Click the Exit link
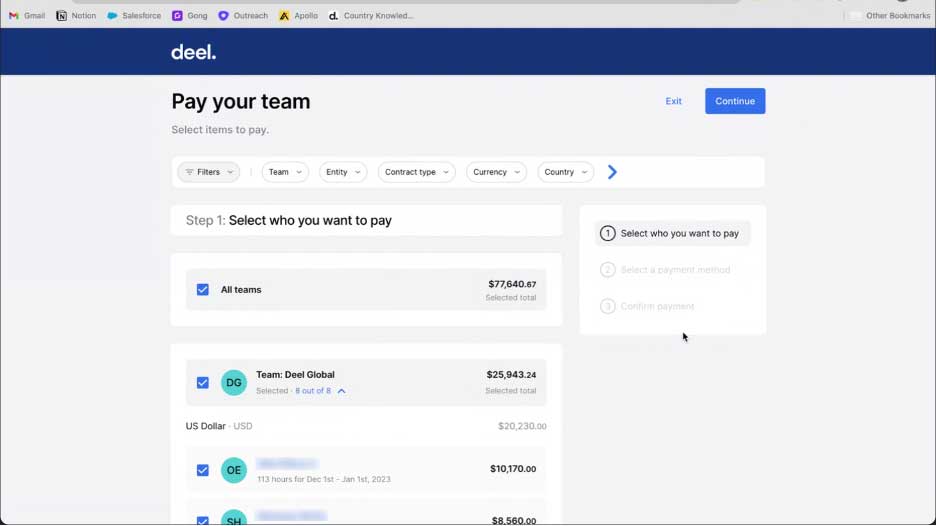This screenshot has width=936, height=526. coord(673,101)
